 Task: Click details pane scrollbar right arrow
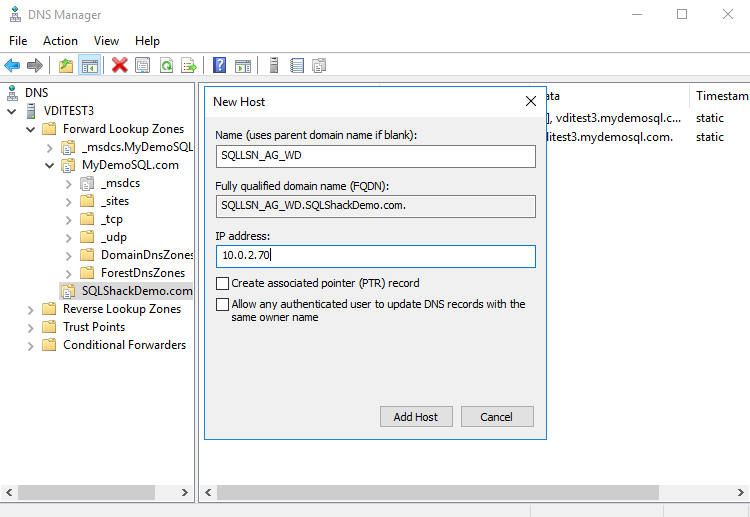pyautogui.click(x=740, y=492)
